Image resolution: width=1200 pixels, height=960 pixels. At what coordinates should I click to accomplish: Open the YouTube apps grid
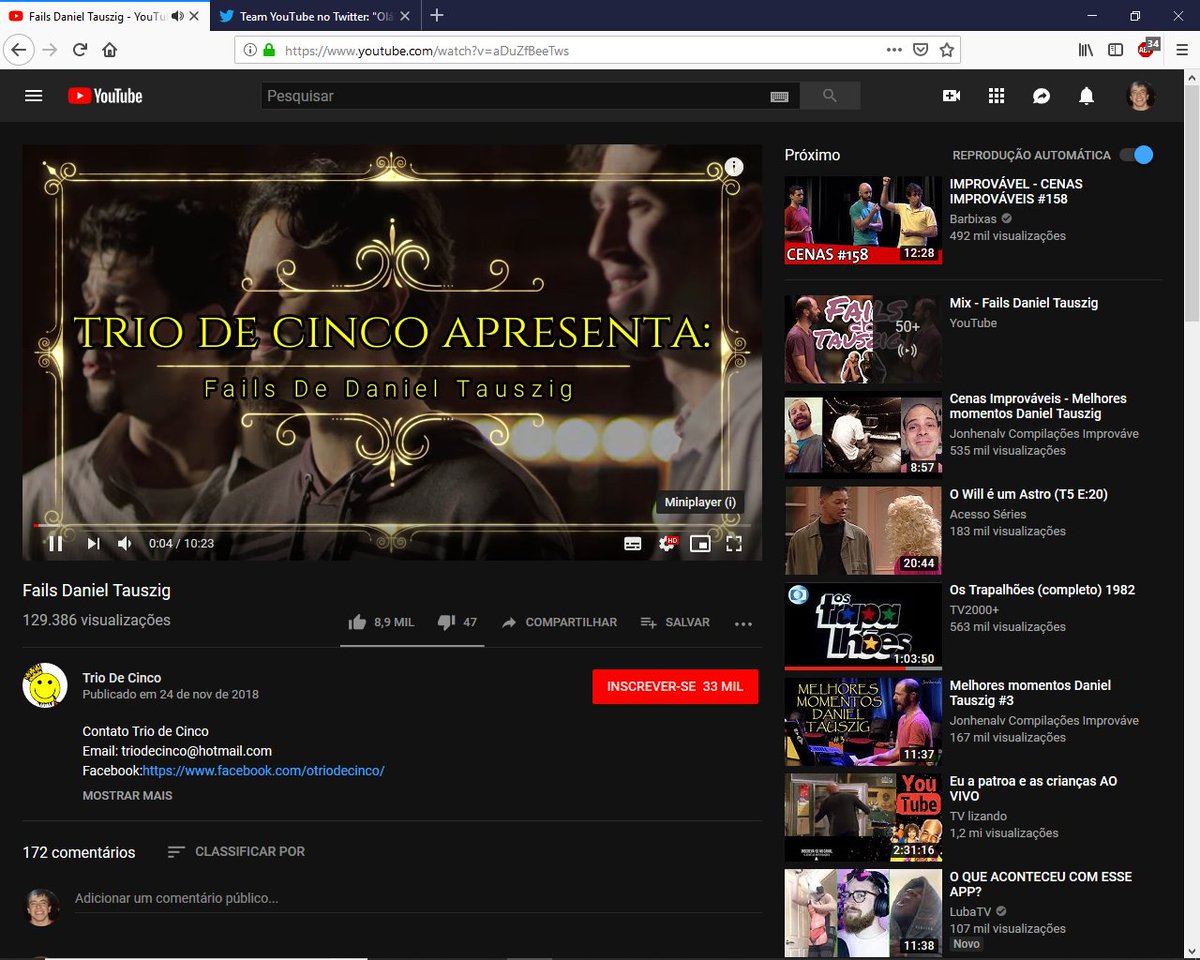[x=996, y=96]
